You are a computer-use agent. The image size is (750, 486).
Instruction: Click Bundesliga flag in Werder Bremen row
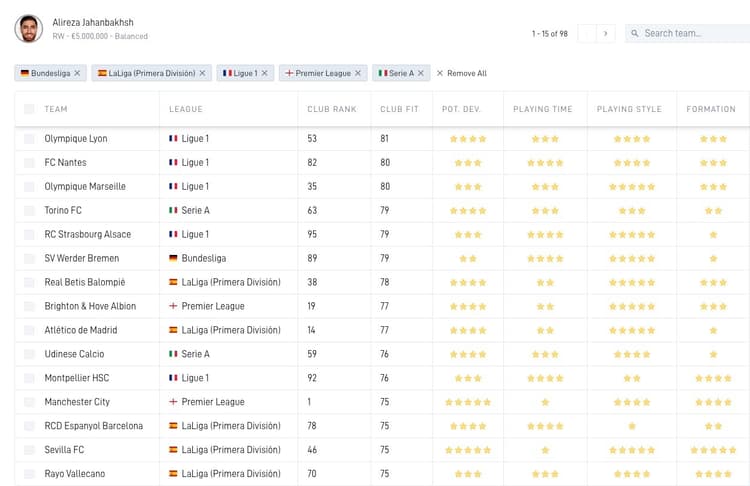[x=173, y=258]
